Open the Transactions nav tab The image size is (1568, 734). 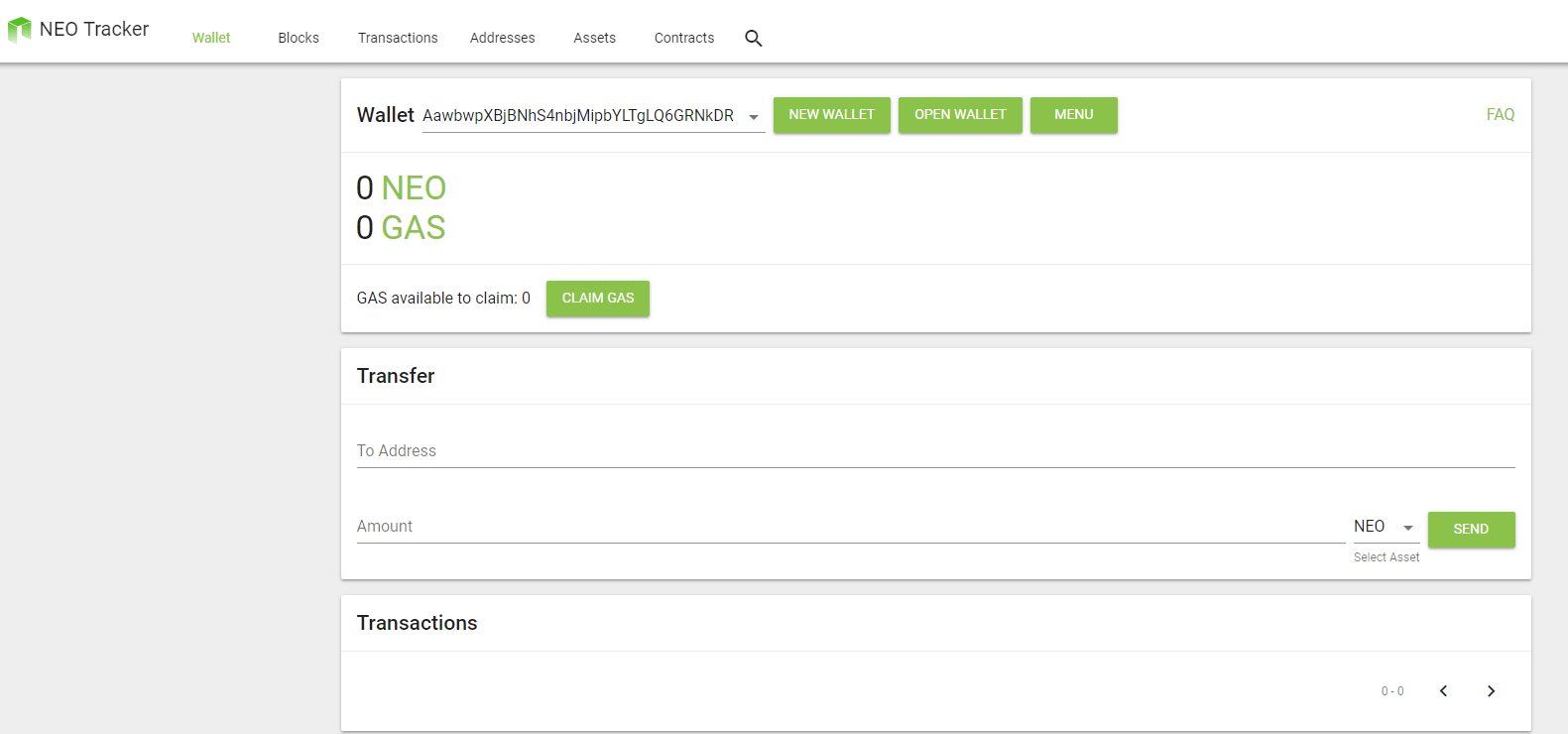pyautogui.click(x=398, y=38)
